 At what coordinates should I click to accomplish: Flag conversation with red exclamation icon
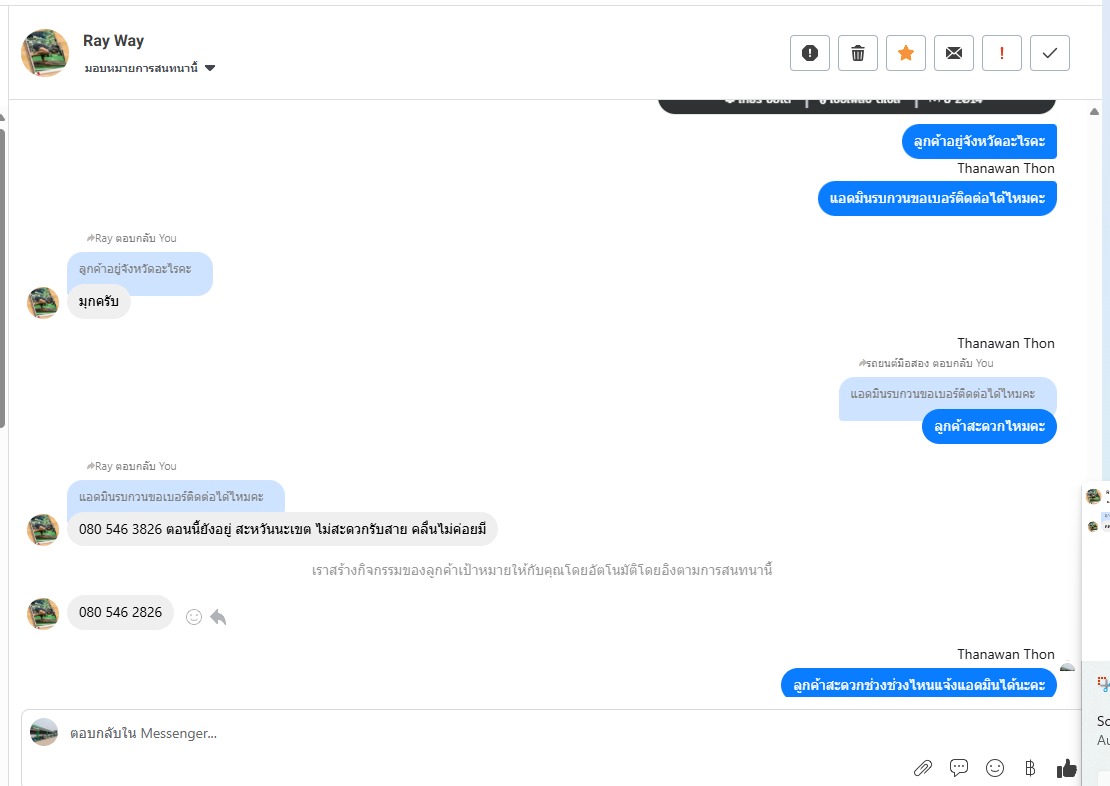(x=1002, y=53)
